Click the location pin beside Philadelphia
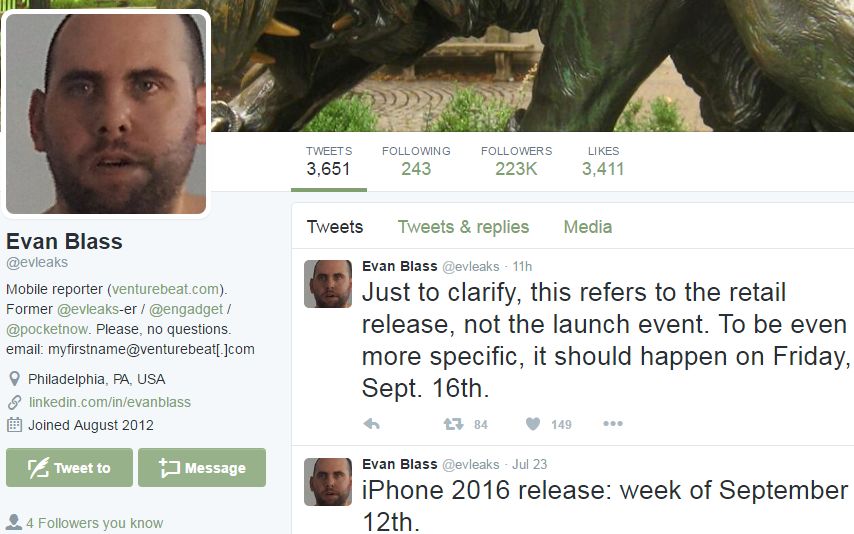This screenshot has height=534, width=854. coord(15,379)
